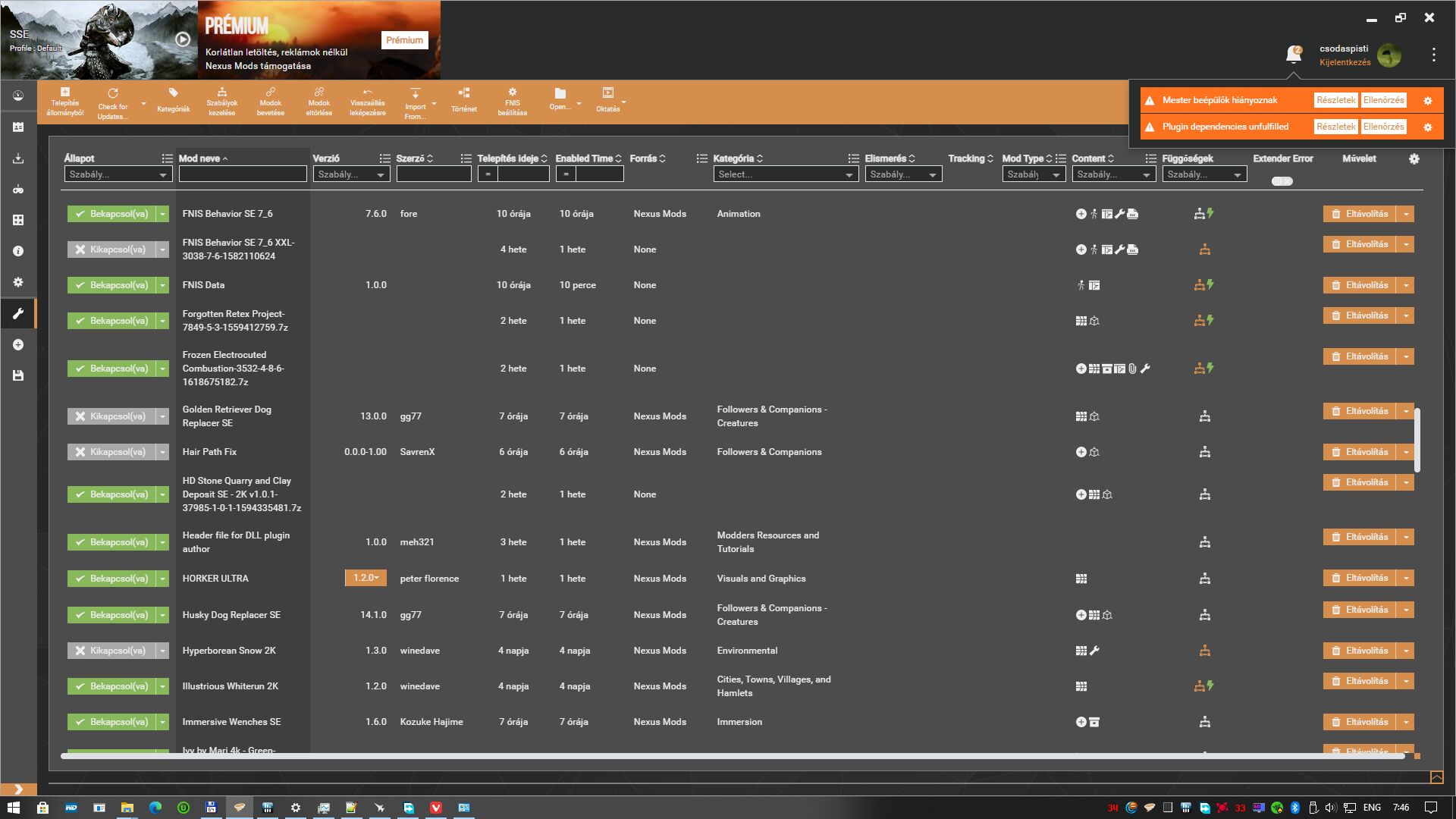Open the Kategória Select dropdown
The height and width of the screenshot is (819, 1456).
click(786, 174)
